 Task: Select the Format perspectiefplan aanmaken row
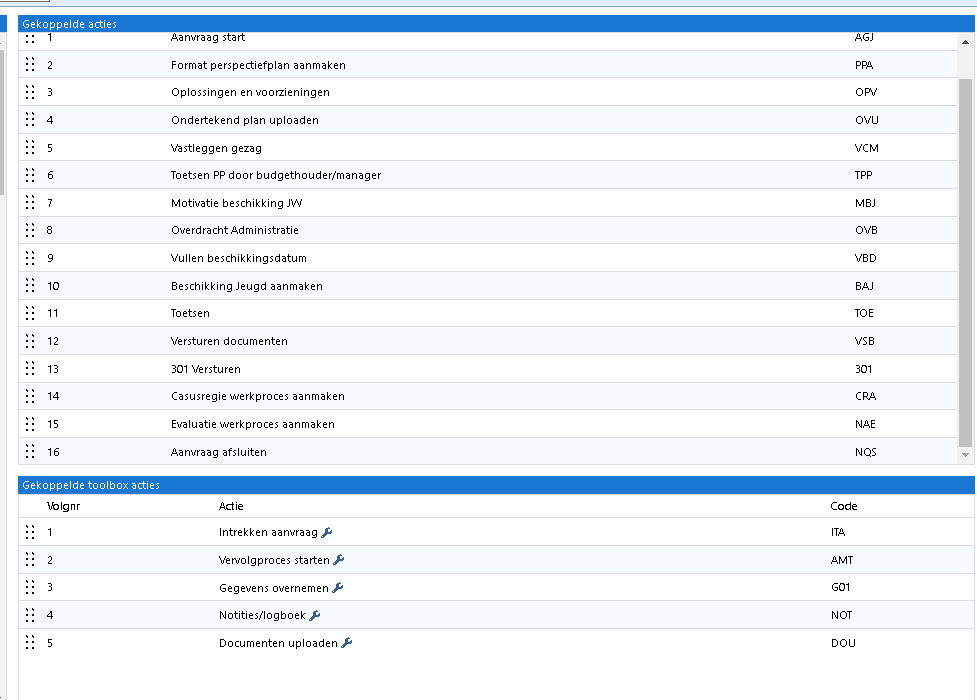click(x=258, y=65)
